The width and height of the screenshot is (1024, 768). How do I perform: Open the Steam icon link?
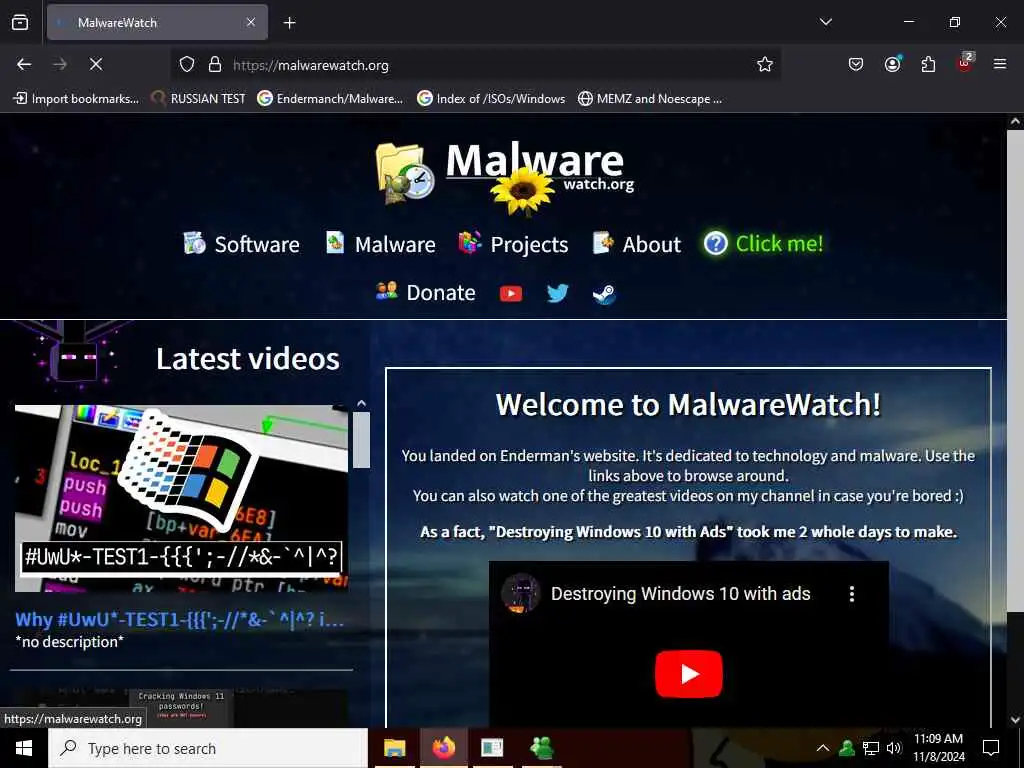(604, 294)
